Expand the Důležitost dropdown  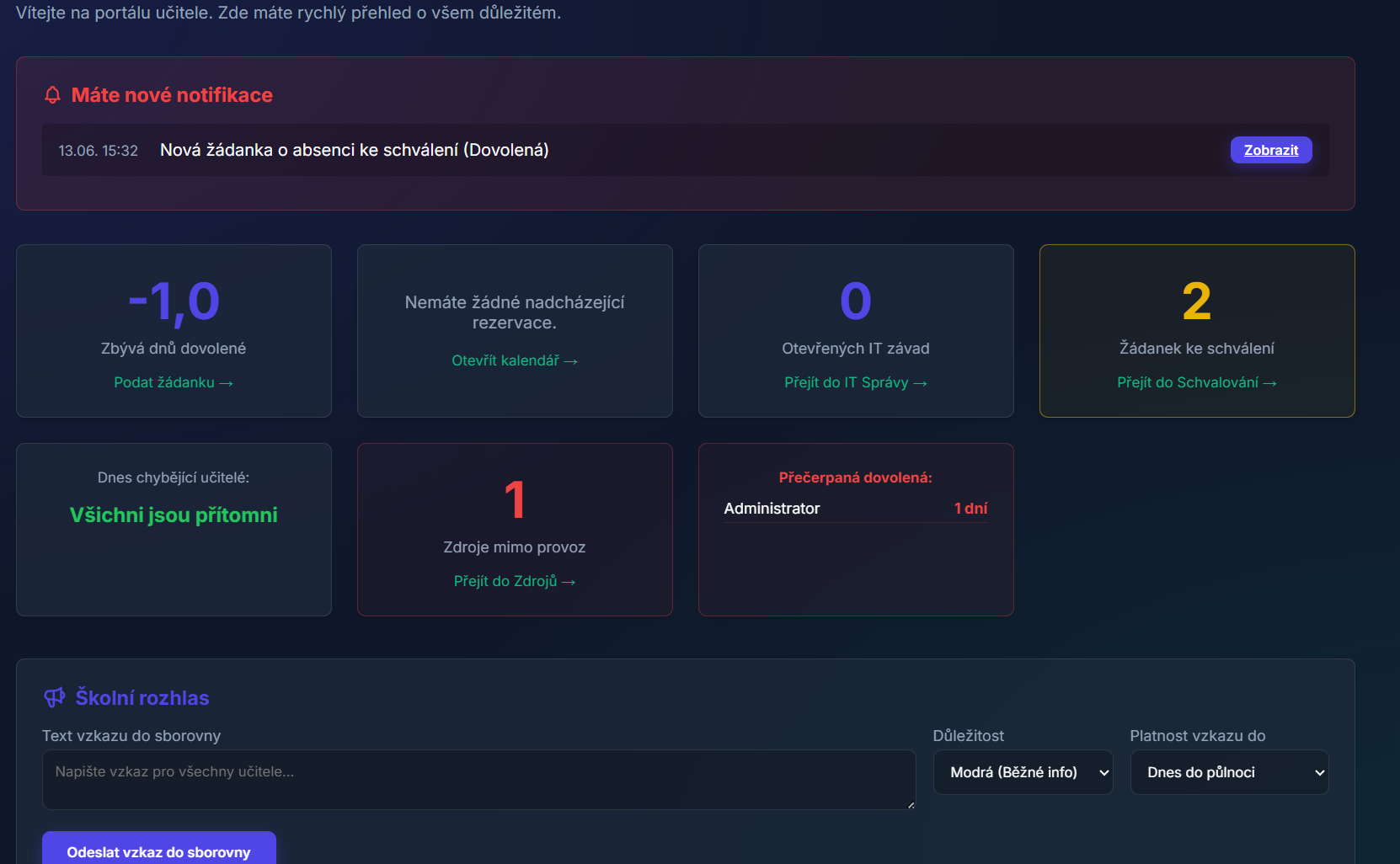coord(1023,772)
